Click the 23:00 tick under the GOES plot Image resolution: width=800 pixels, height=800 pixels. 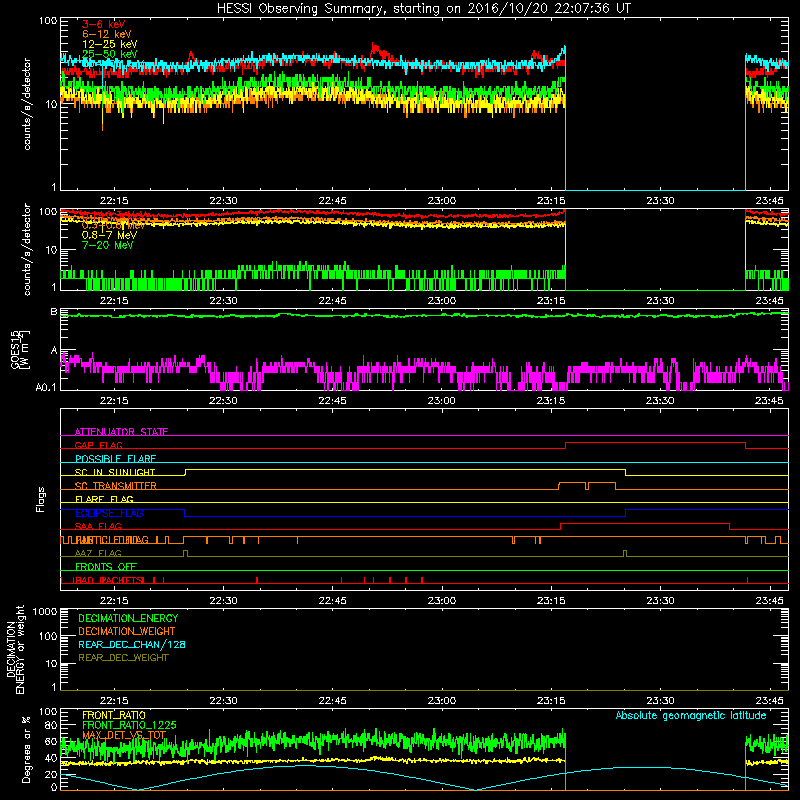click(x=441, y=401)
